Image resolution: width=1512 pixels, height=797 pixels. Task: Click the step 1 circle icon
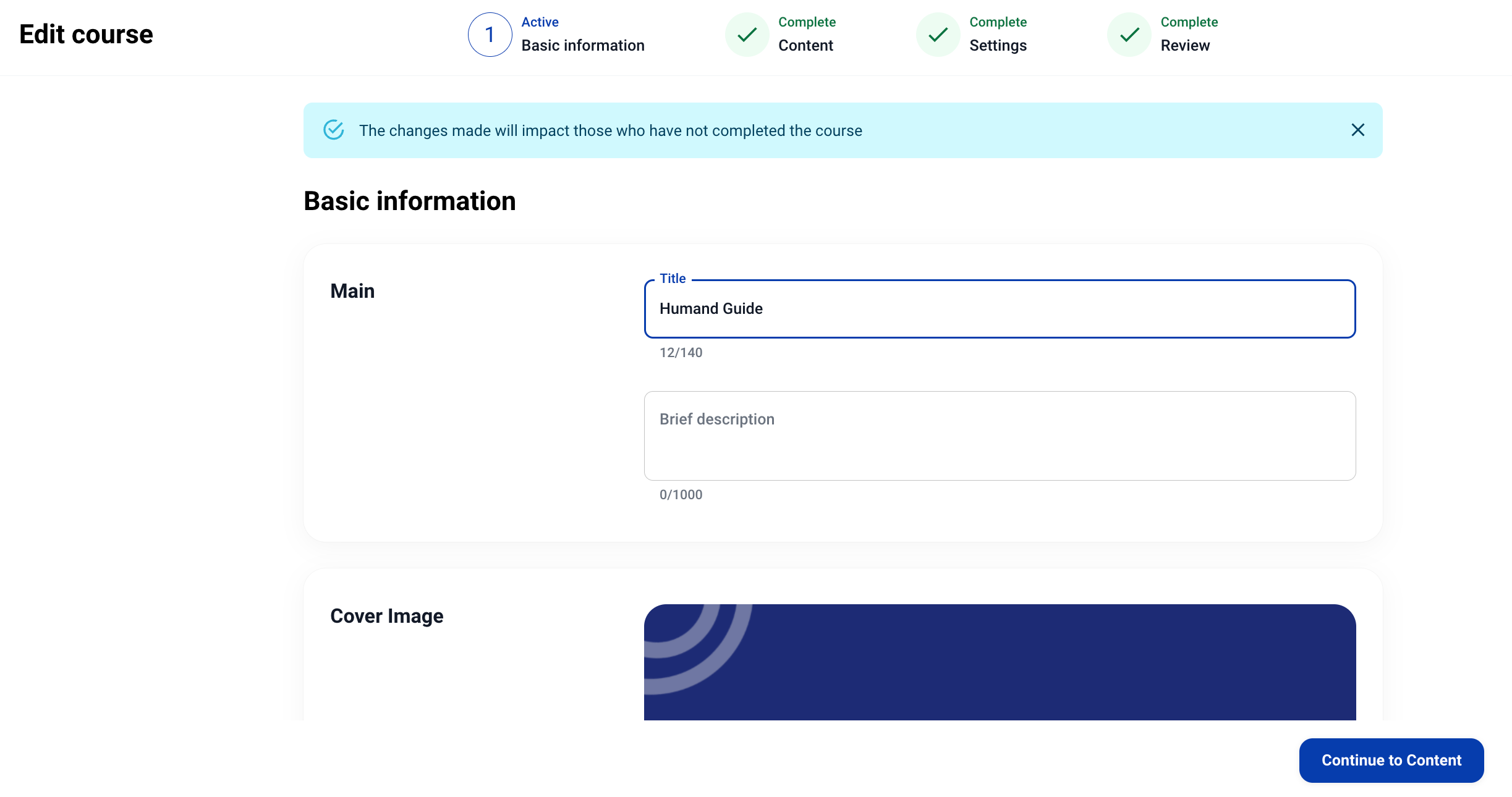[x=490, y=35]
